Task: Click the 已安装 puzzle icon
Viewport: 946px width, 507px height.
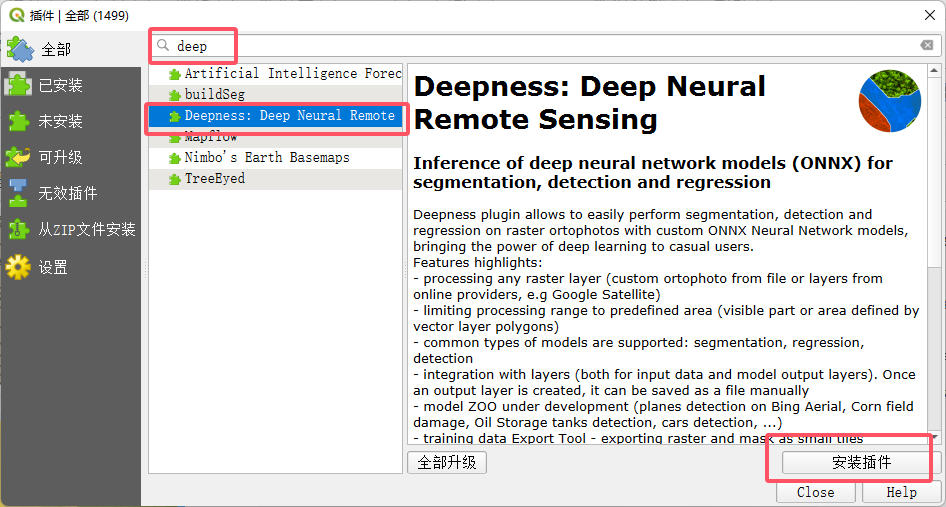Action: pos(18,85)
